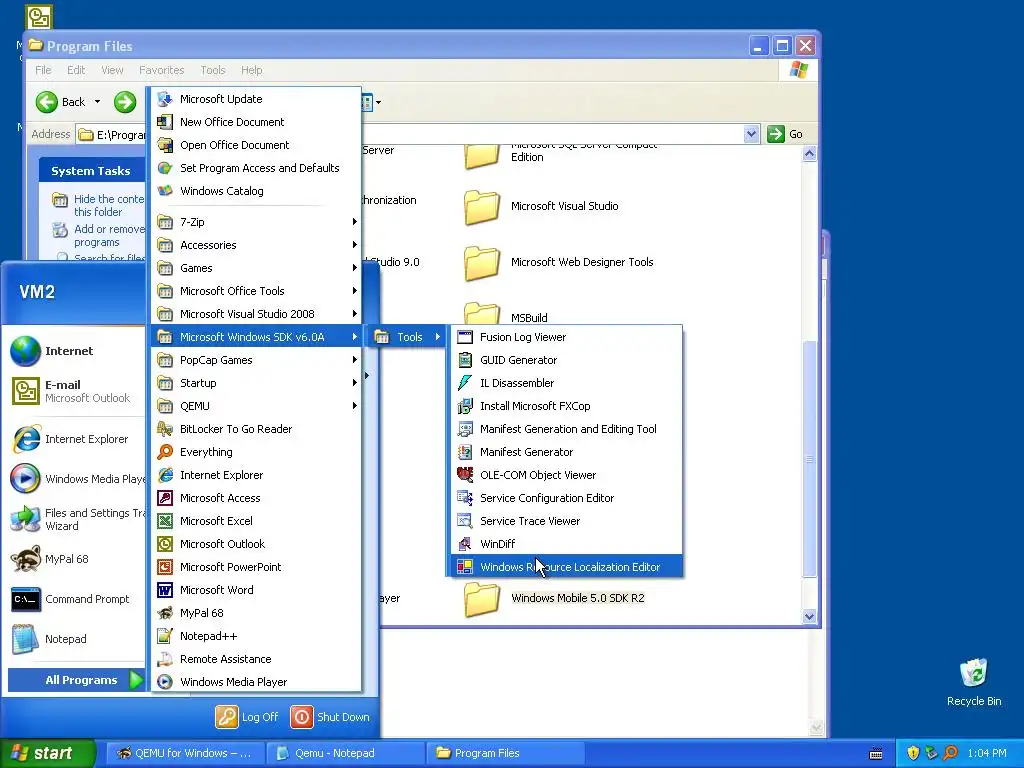Go back with the Back button
1024x768 pixels.
[x=61, y=102]
